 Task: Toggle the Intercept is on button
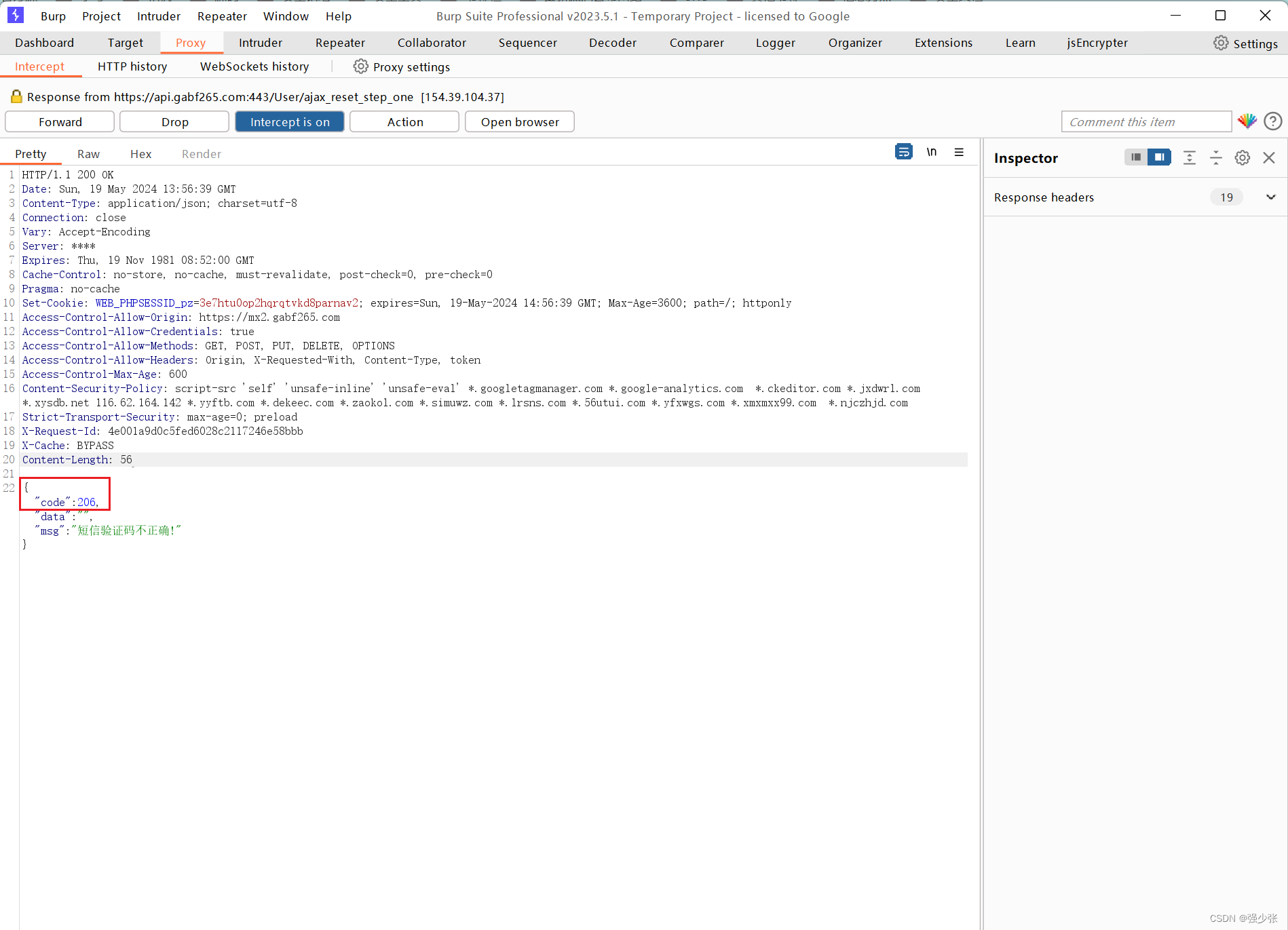coord(290,122)
